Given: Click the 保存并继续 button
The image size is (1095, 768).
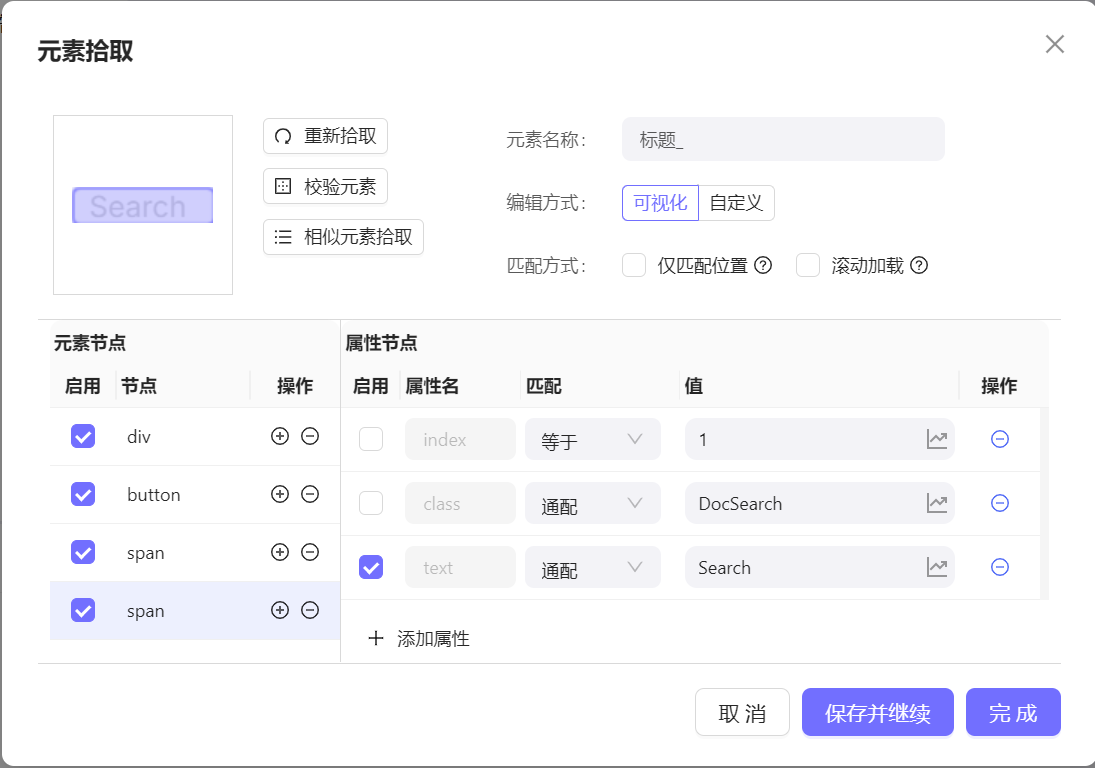Looking at the screenshot, I should tap(877, 713).
